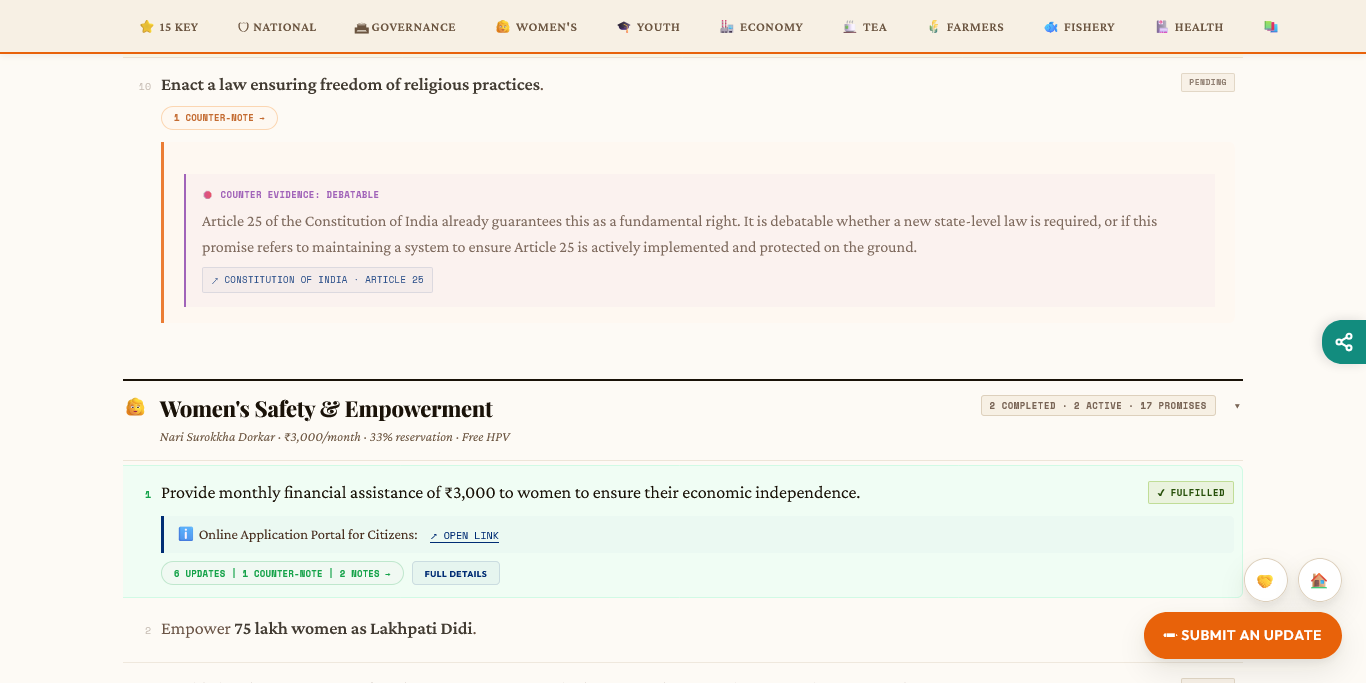
Task: Click the star icon beside 15 Key
Action: (146, 27)
